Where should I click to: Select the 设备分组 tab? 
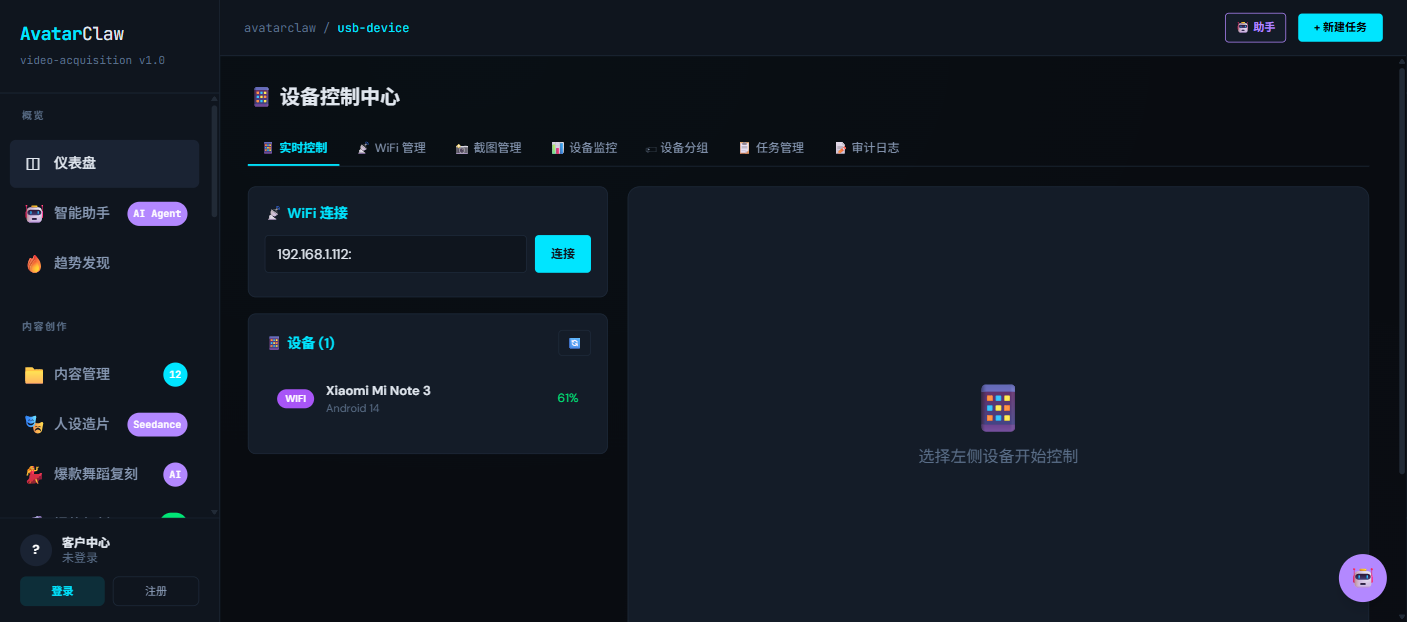pyautogui.click(x=677, y=148)
